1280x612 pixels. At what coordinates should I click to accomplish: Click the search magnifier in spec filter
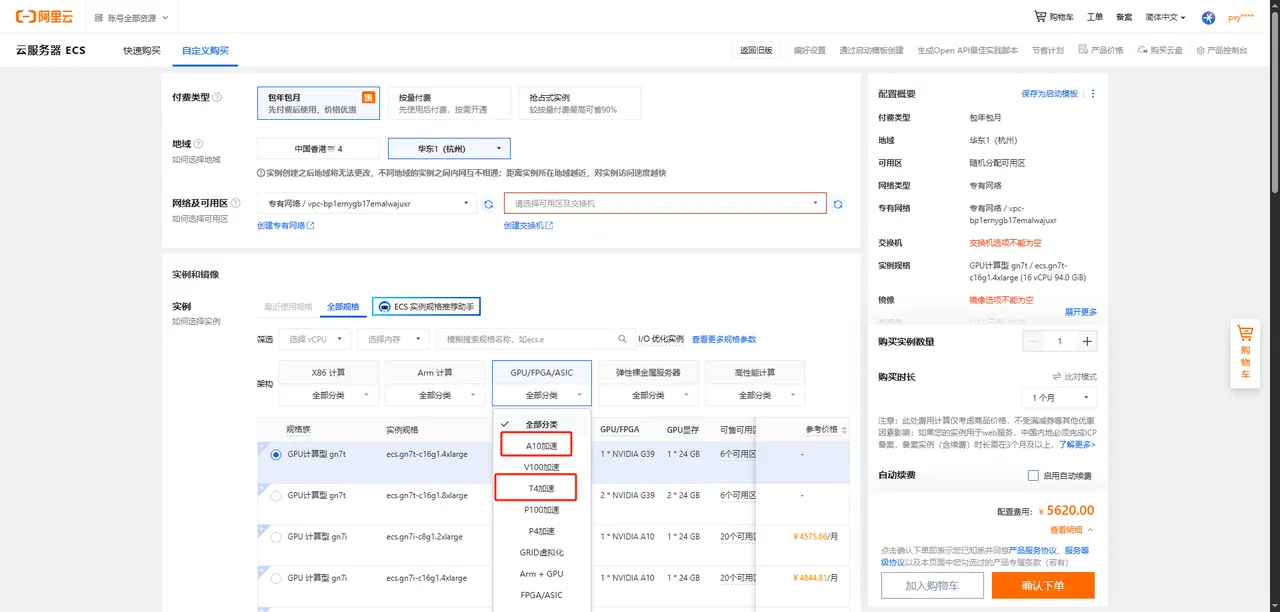tap(623, 339)
